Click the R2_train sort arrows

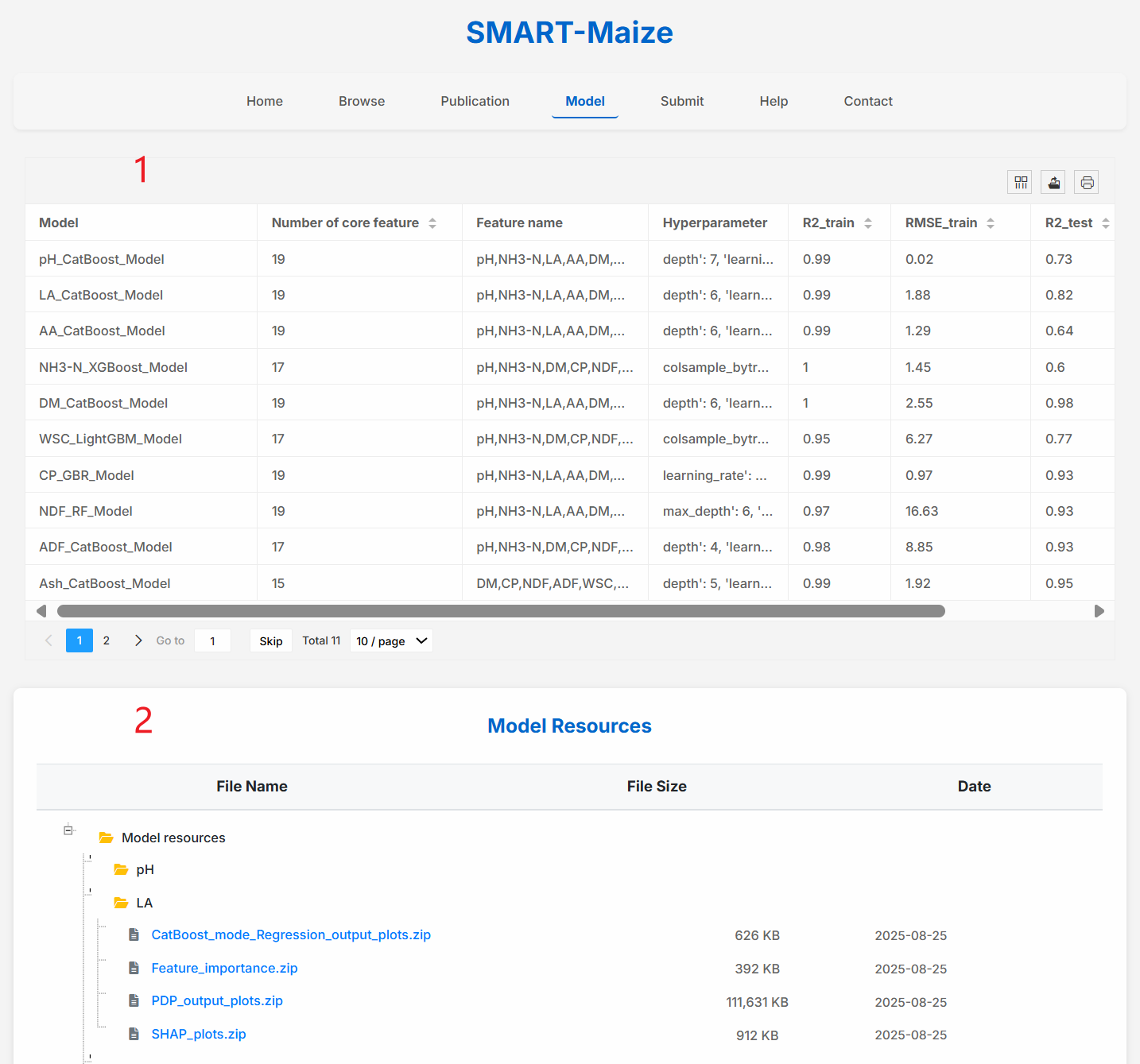[x=868, y=223]
